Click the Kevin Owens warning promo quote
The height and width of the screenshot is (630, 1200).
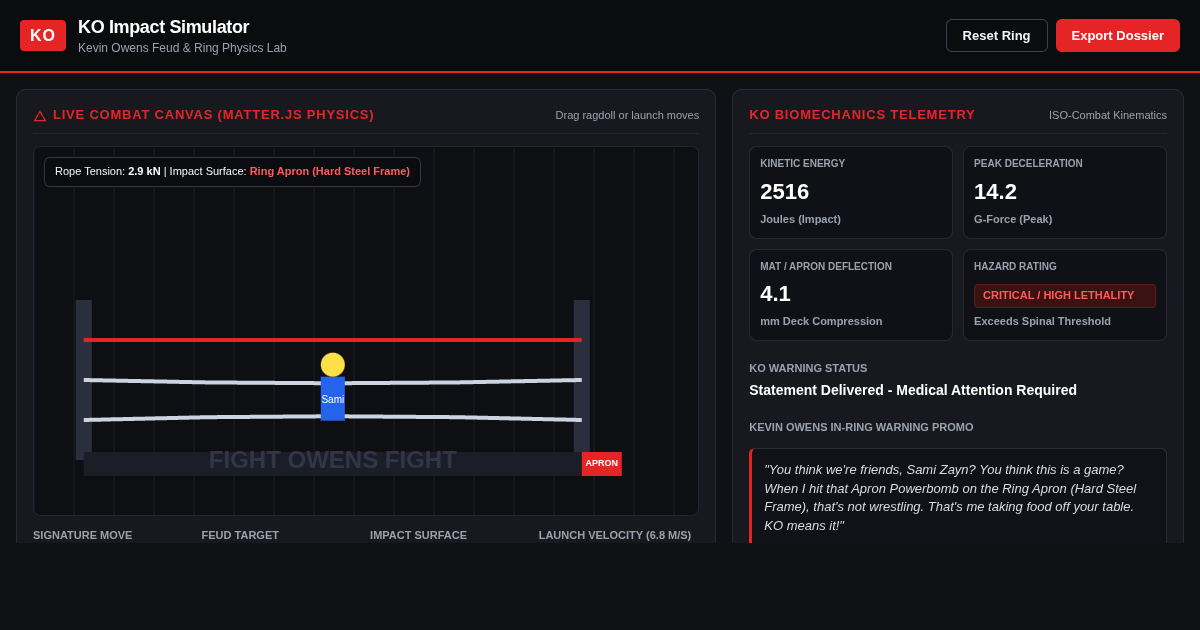[958, 497]
